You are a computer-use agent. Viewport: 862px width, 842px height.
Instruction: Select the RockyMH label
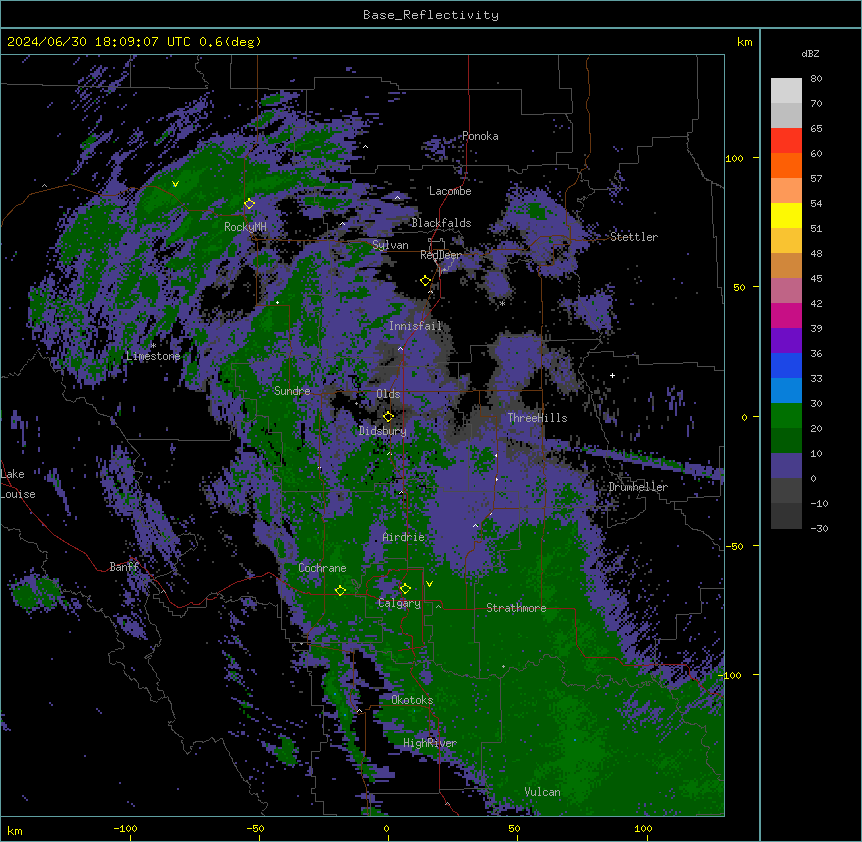[x=245, y=227]
